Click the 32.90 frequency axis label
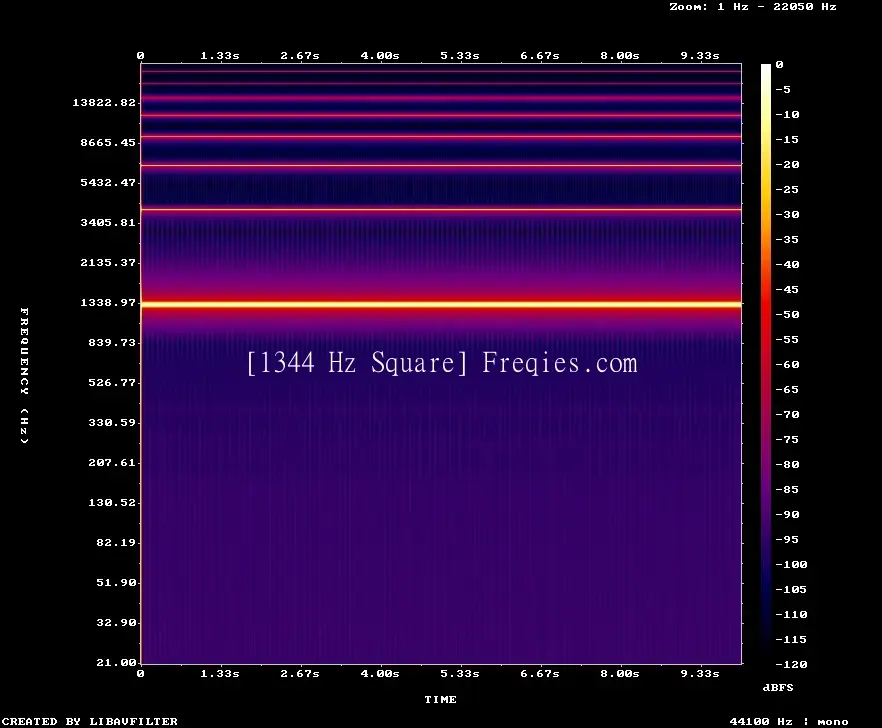882x728 pixels. 116,622
